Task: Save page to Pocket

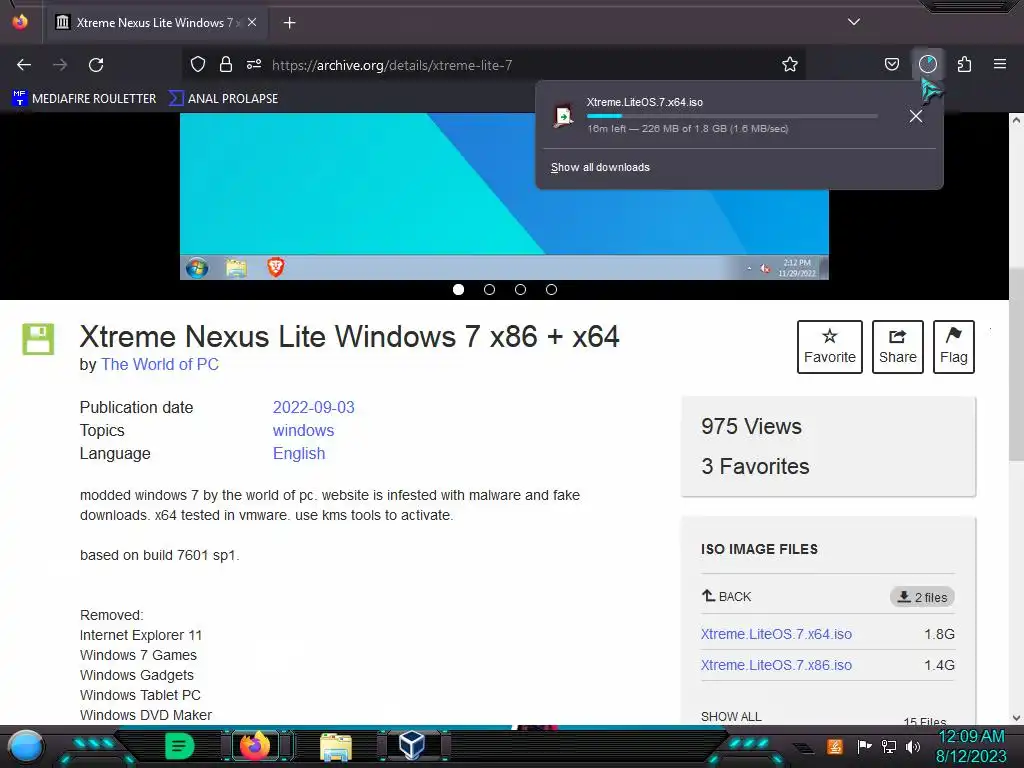Action: point(891,64)
